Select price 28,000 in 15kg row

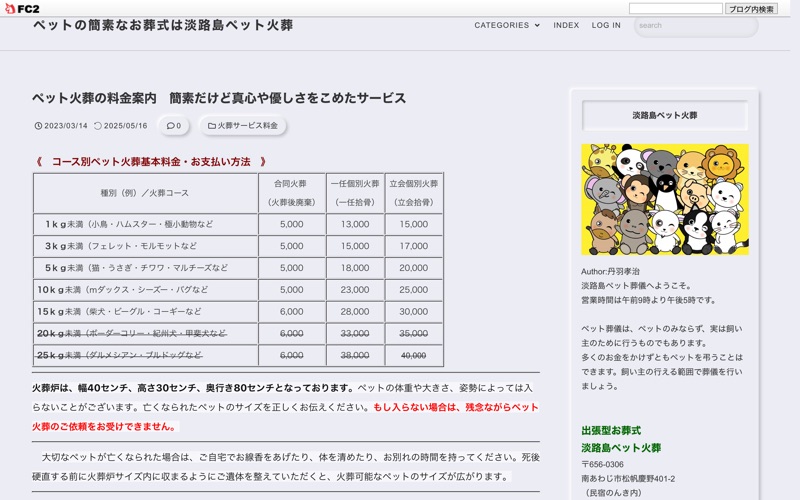(355, 312)
